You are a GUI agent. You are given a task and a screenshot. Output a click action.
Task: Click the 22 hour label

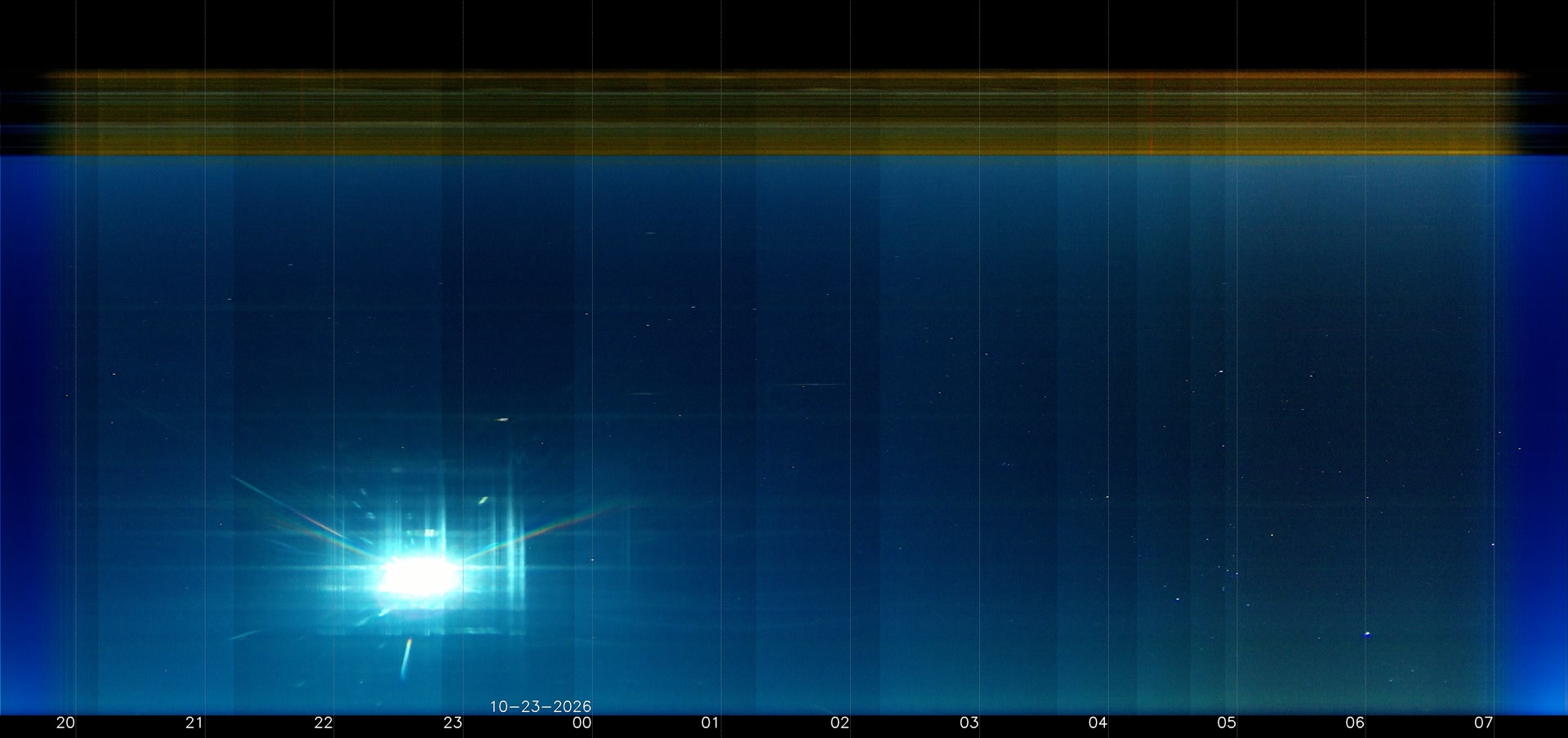click(323, 722)
